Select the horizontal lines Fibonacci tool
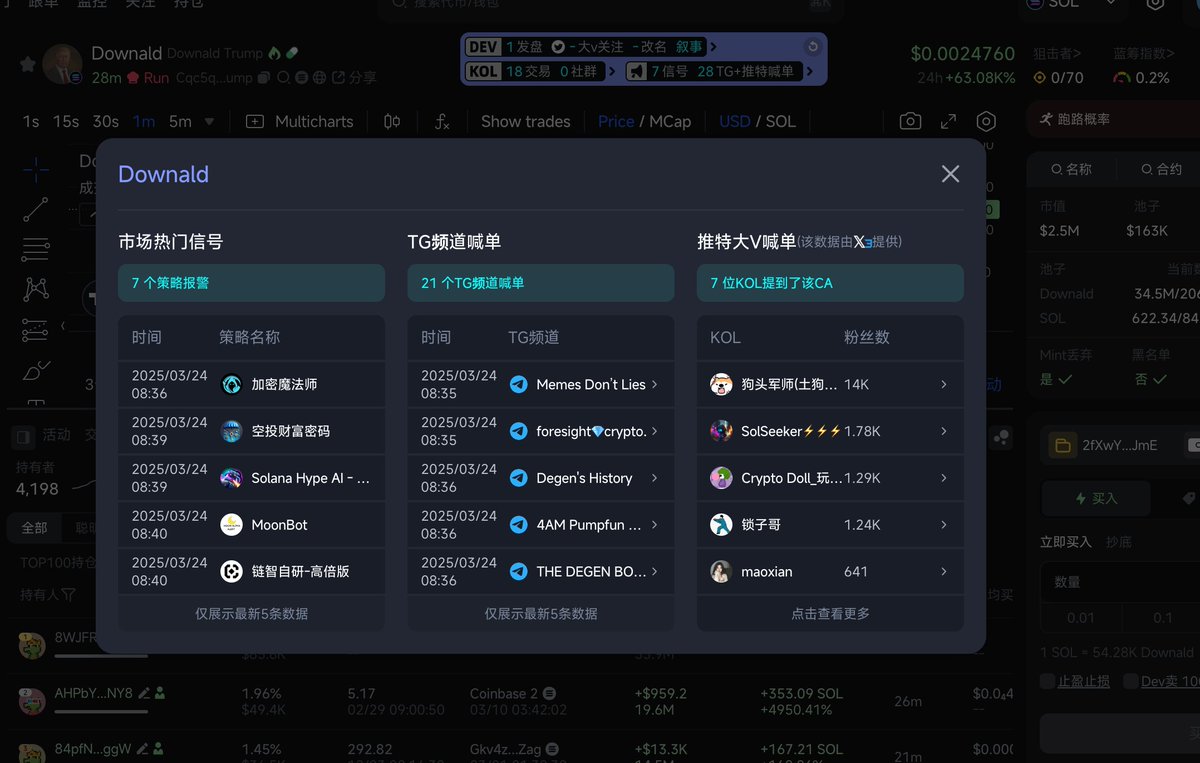Image resolution: width=1200 pixels, height=763 pixels. (36, 250)
